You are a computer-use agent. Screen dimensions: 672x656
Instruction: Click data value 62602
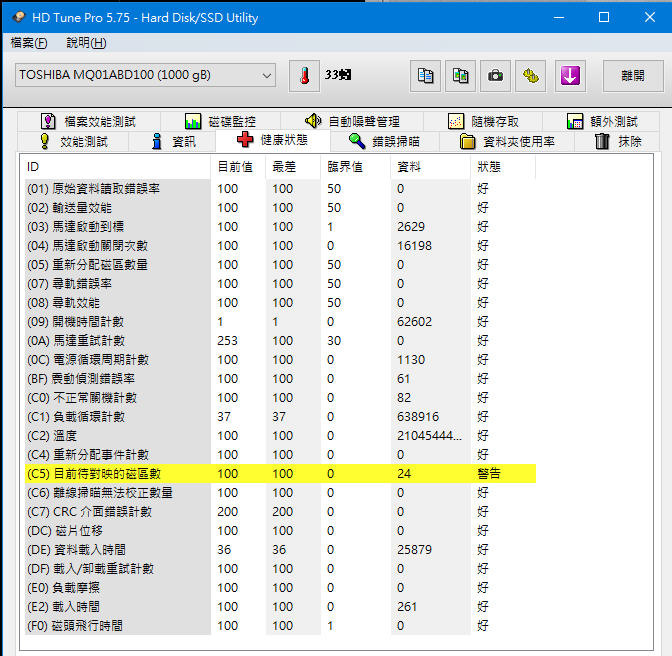coord(414,322)
